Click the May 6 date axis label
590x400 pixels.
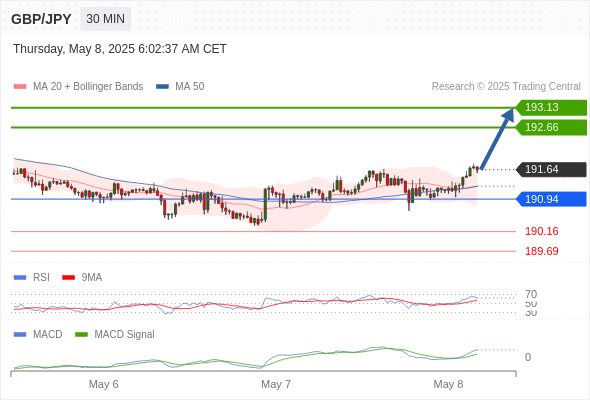(x=103, y=384)
